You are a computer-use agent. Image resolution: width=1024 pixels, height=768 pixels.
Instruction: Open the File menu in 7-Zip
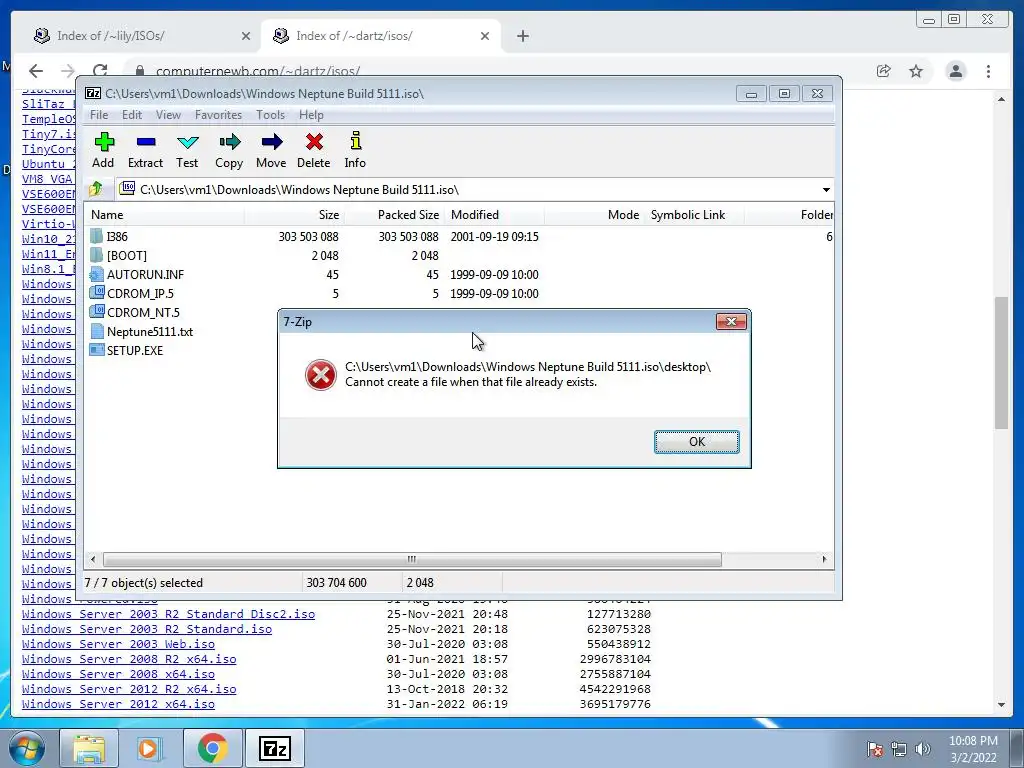(x=99, y=115)
